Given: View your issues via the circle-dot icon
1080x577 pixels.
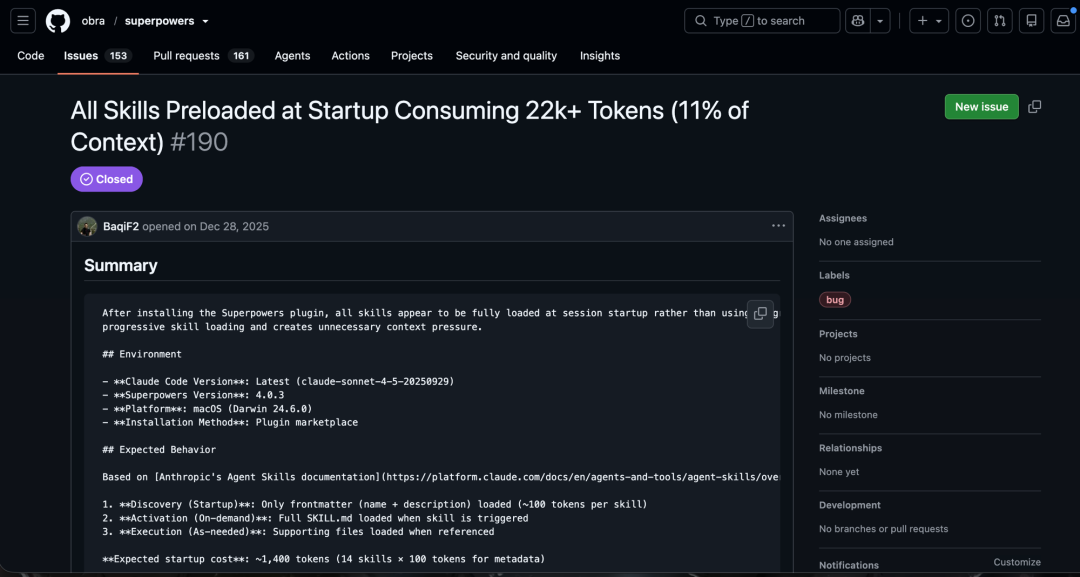Looking at the screenshot, I should click(968, 21).
